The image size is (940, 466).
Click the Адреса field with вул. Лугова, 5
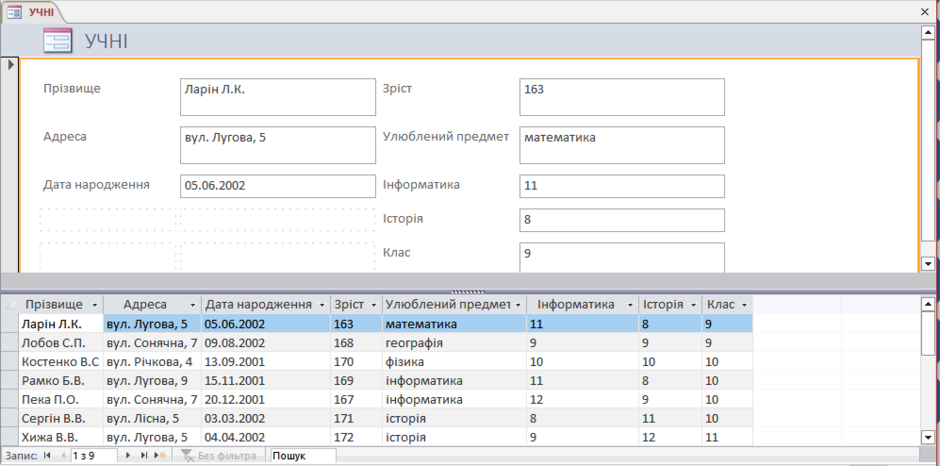coord(278,145)
